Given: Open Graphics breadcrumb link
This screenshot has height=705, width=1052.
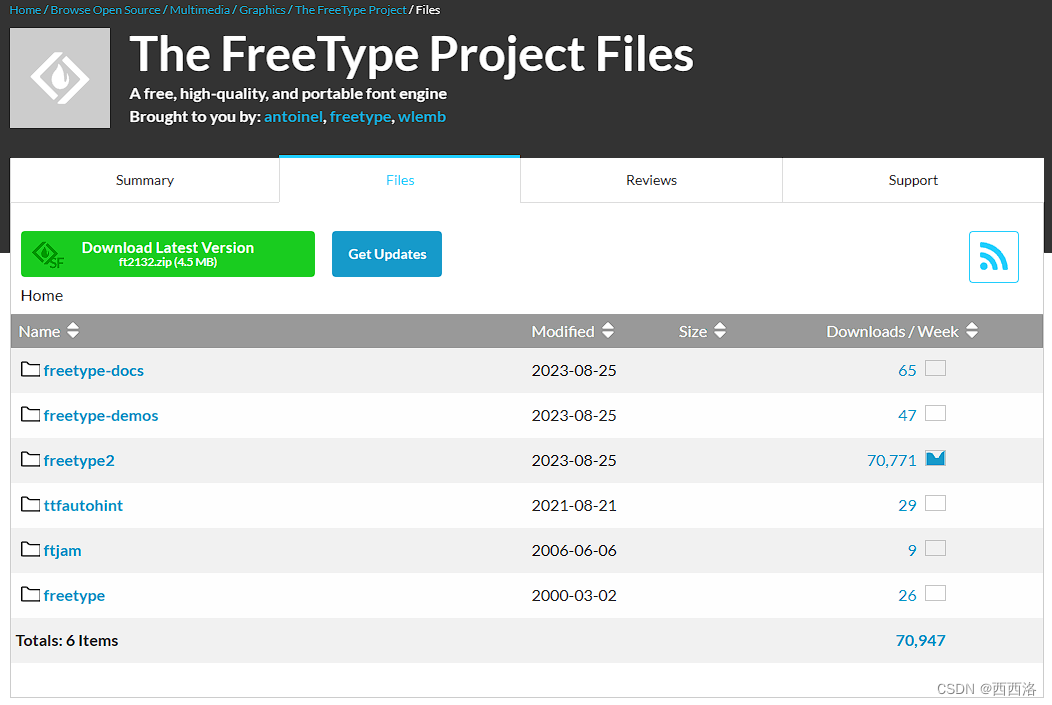Looking at the screenshot, I should [262, 9].
